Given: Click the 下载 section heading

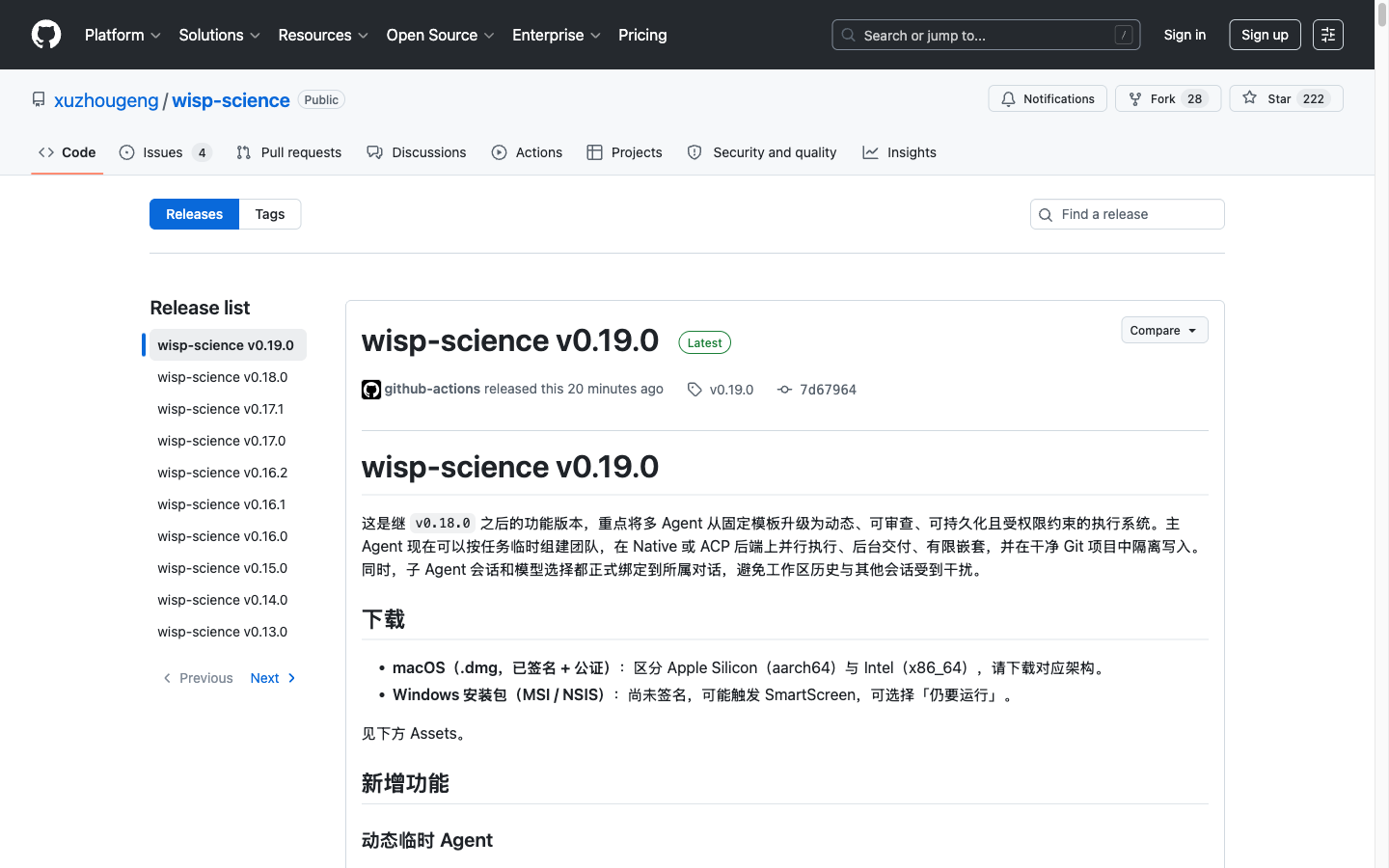Looking at the screenshot, I should pyautogui.click(x=383, y=619).
